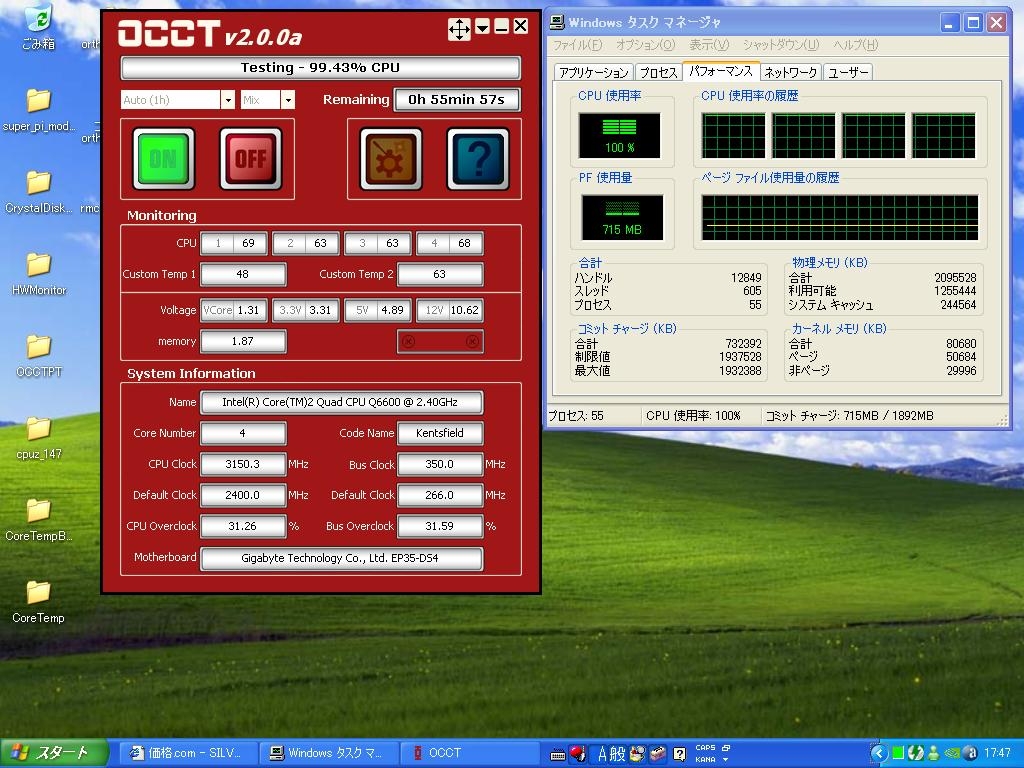This screenshot has height=768, width=1024.
Task: Switch to the ユーザー tab
Action: tap(848, 72)
